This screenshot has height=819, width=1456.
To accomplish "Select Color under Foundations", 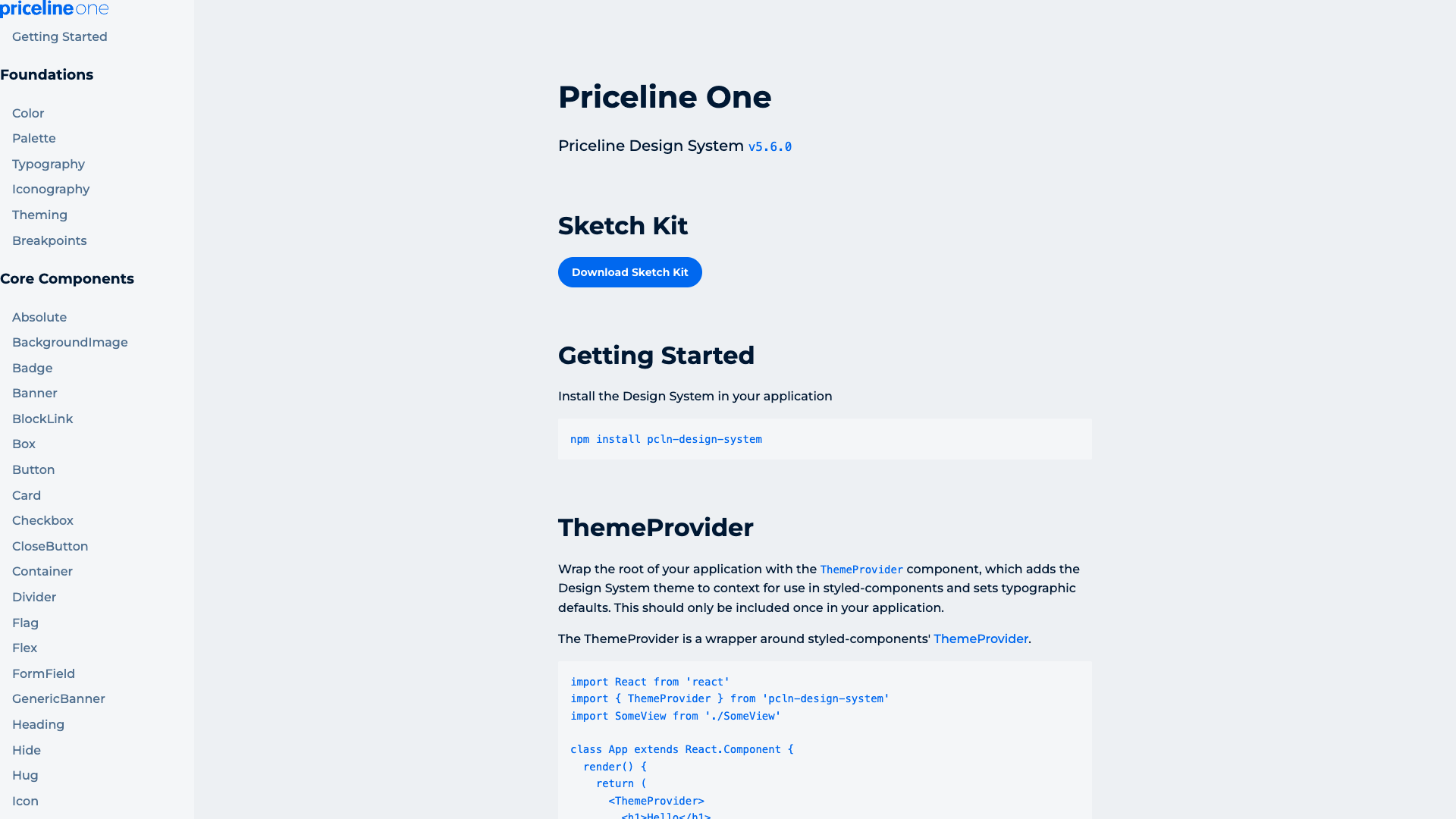I will pyautogui.click(x=28, y=113).
